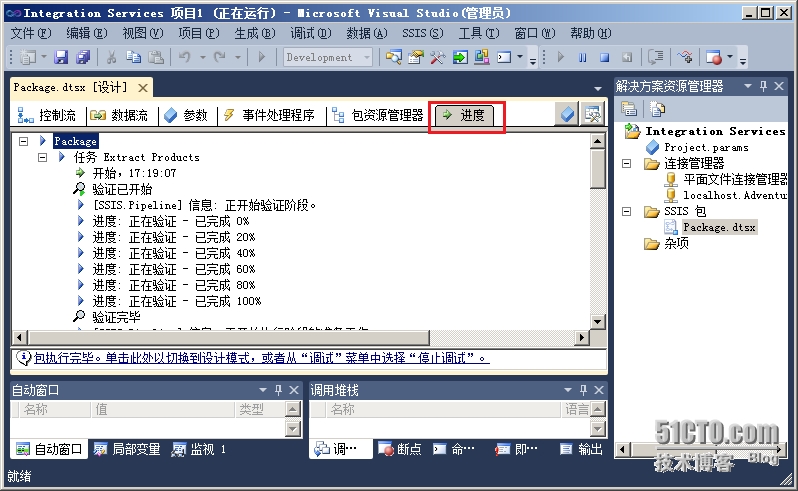Click the Show All Files icon in Solution Explorer

(x=657, y=109)
